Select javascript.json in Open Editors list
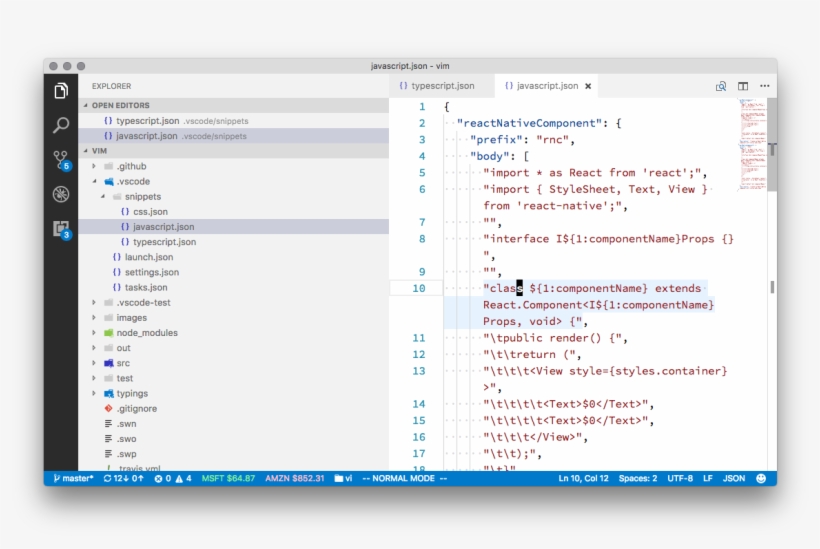 [233, 136]
